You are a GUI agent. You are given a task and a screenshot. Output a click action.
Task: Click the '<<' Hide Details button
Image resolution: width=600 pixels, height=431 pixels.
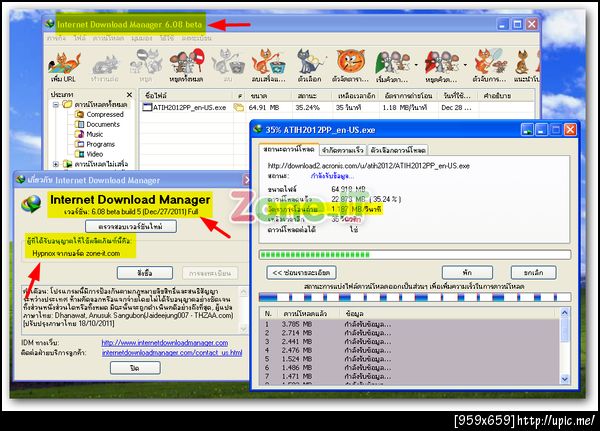click(x=301, y=273)
